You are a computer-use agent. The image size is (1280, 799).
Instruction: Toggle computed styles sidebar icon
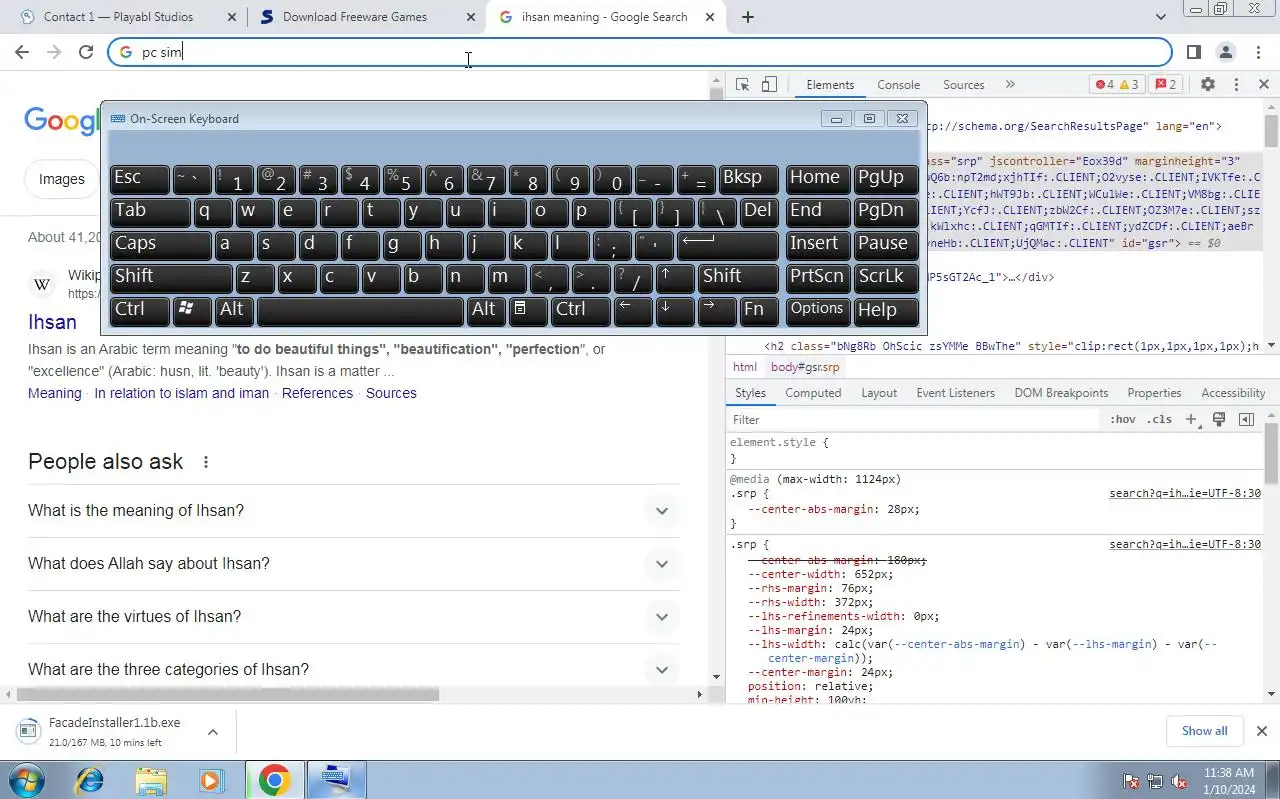pyautogui.click(x=1246, y=420)
